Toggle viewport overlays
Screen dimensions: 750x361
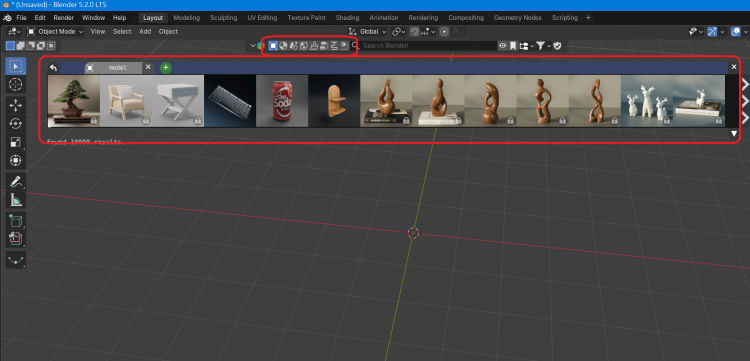point(736,32)
